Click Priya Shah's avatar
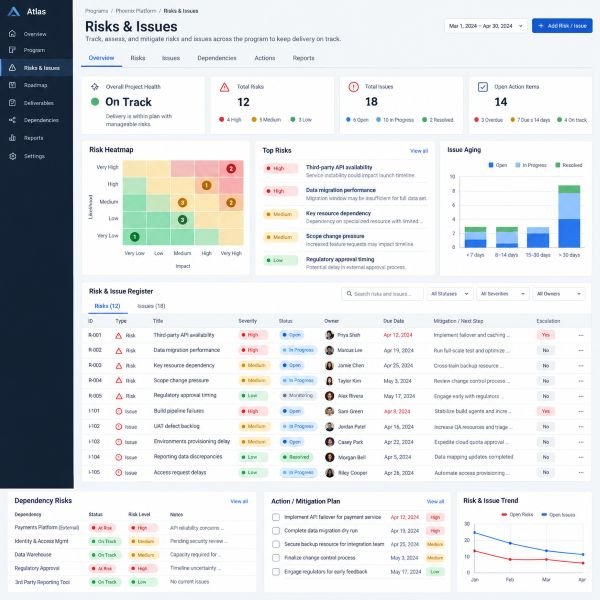This screenshot has height=600, width=600. click(x=329, y=335)
